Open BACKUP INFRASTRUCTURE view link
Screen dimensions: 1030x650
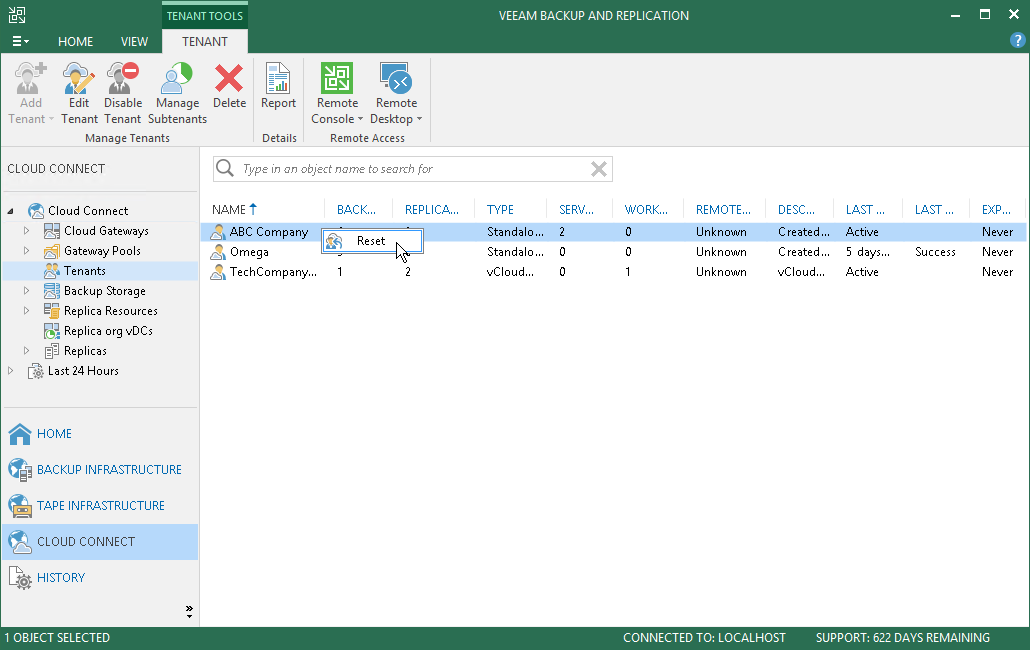(109, 469)
